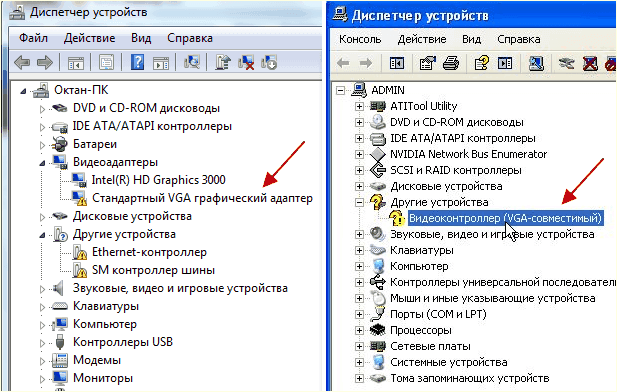Click the Properties sheet icon in the left window toolbar

(x=107, y=62)
